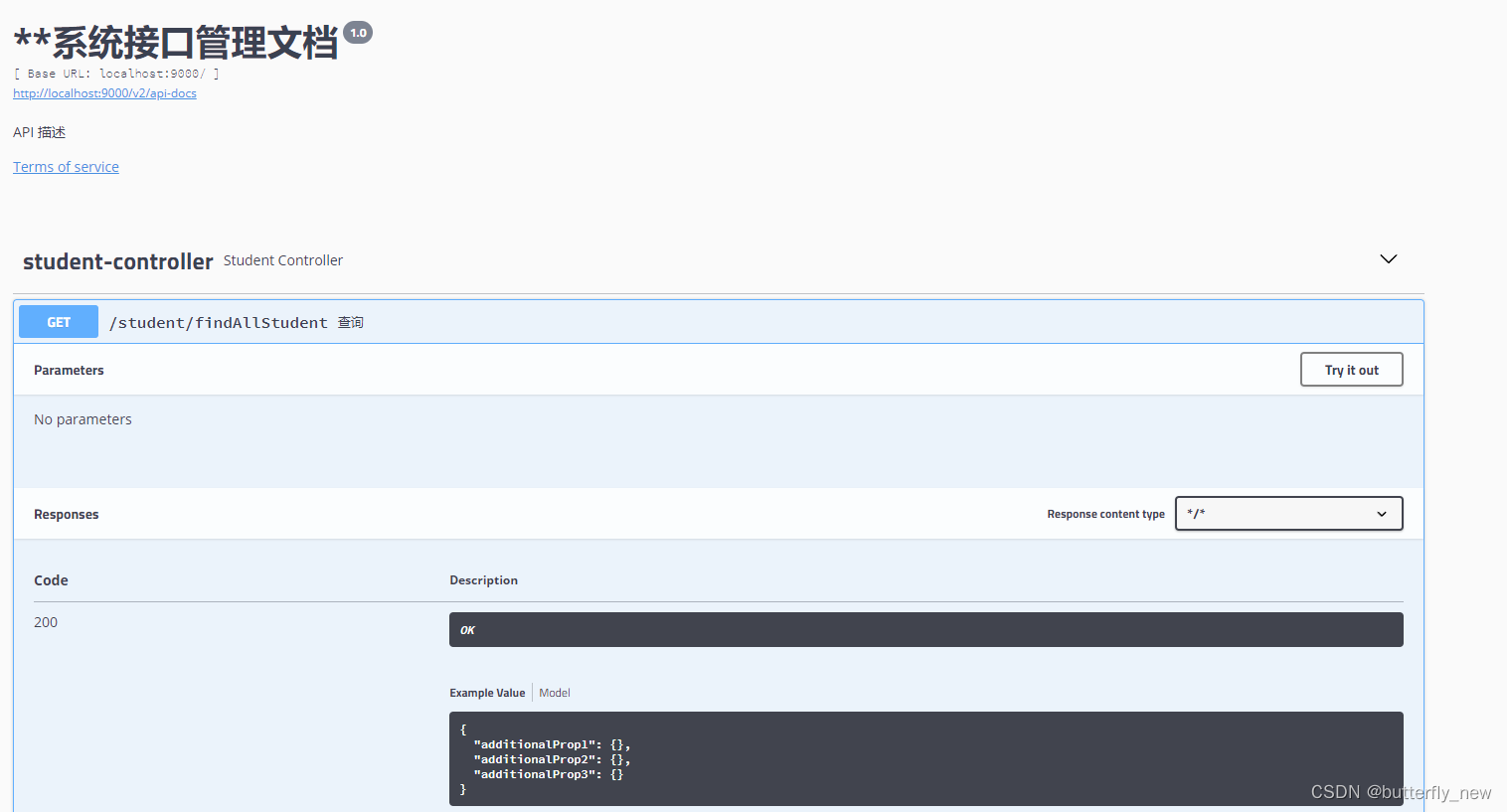
Task: Click the Description column header
Action: pyautogui.click(x=483, y=580)
